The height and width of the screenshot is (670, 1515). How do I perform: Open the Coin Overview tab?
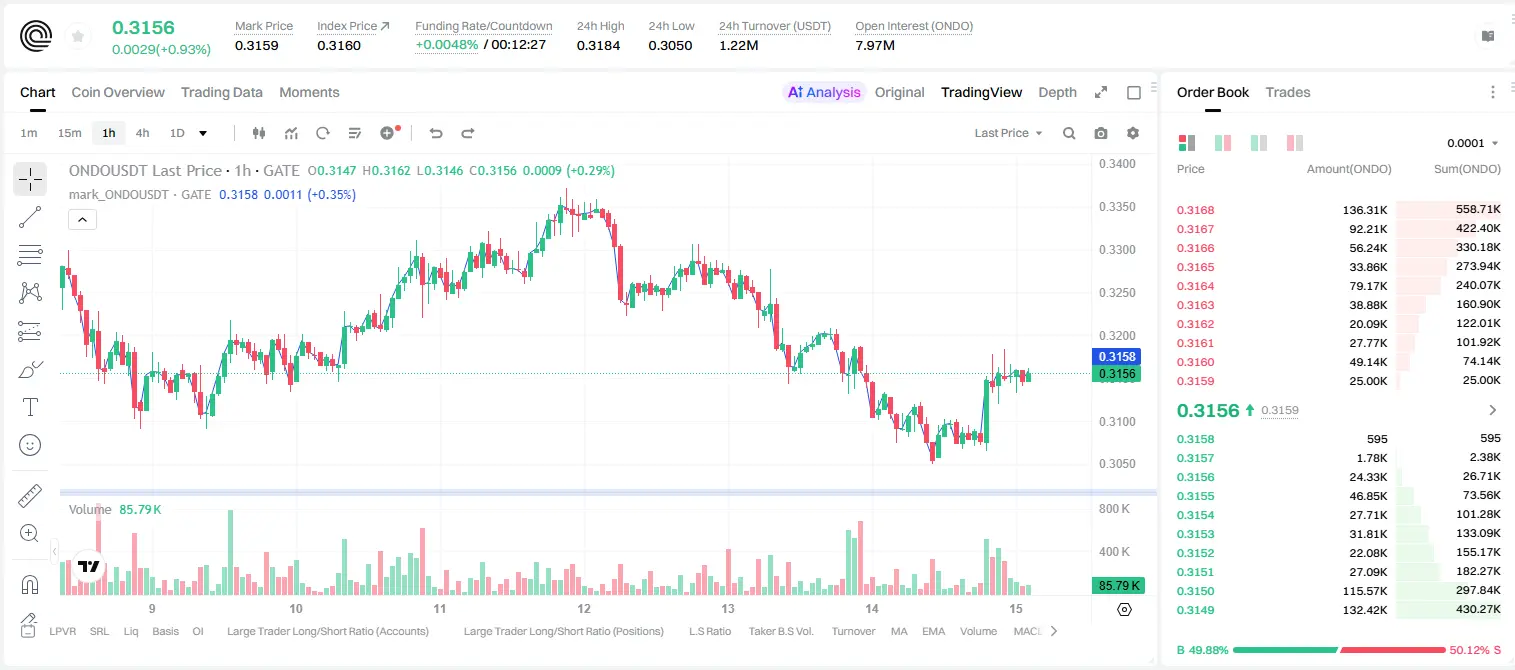[x=118, y=92]
